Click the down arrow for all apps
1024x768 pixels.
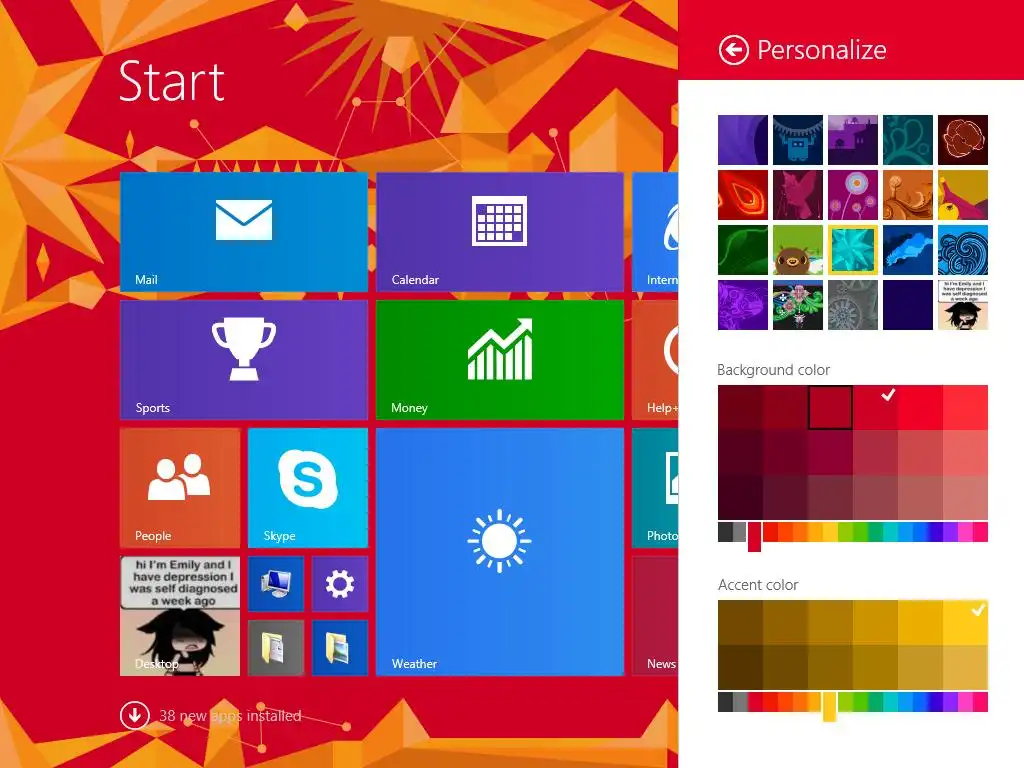[x=135, y=716]
